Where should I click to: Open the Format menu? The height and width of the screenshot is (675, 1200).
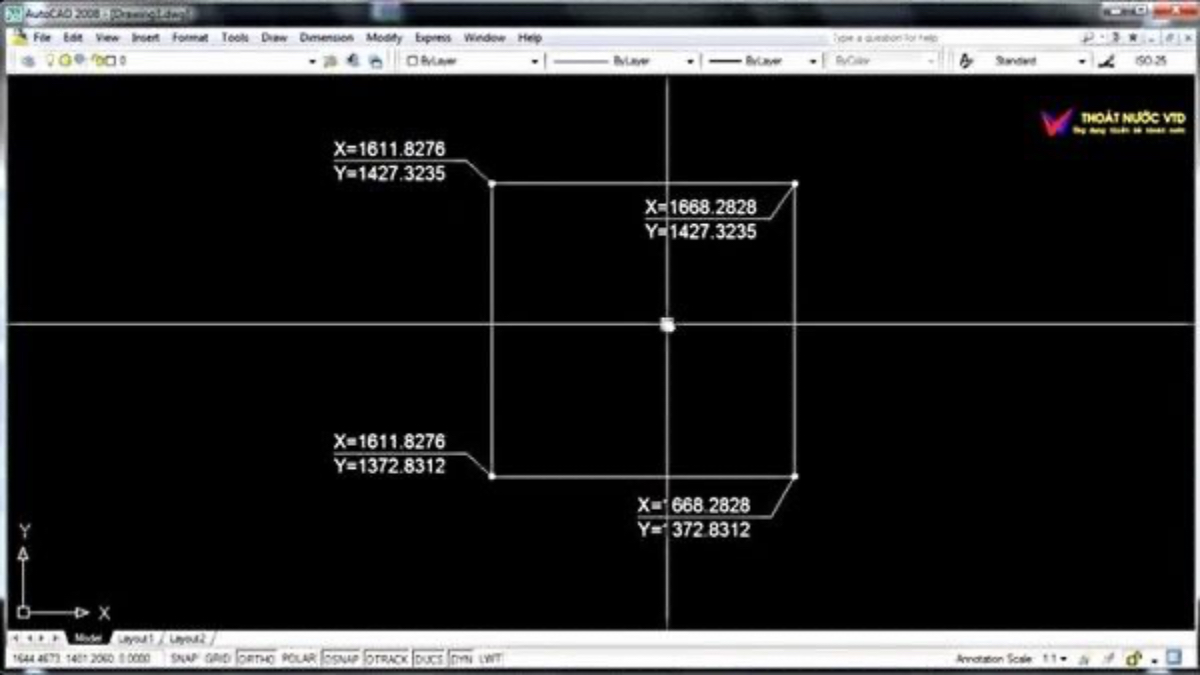point(190,37)
